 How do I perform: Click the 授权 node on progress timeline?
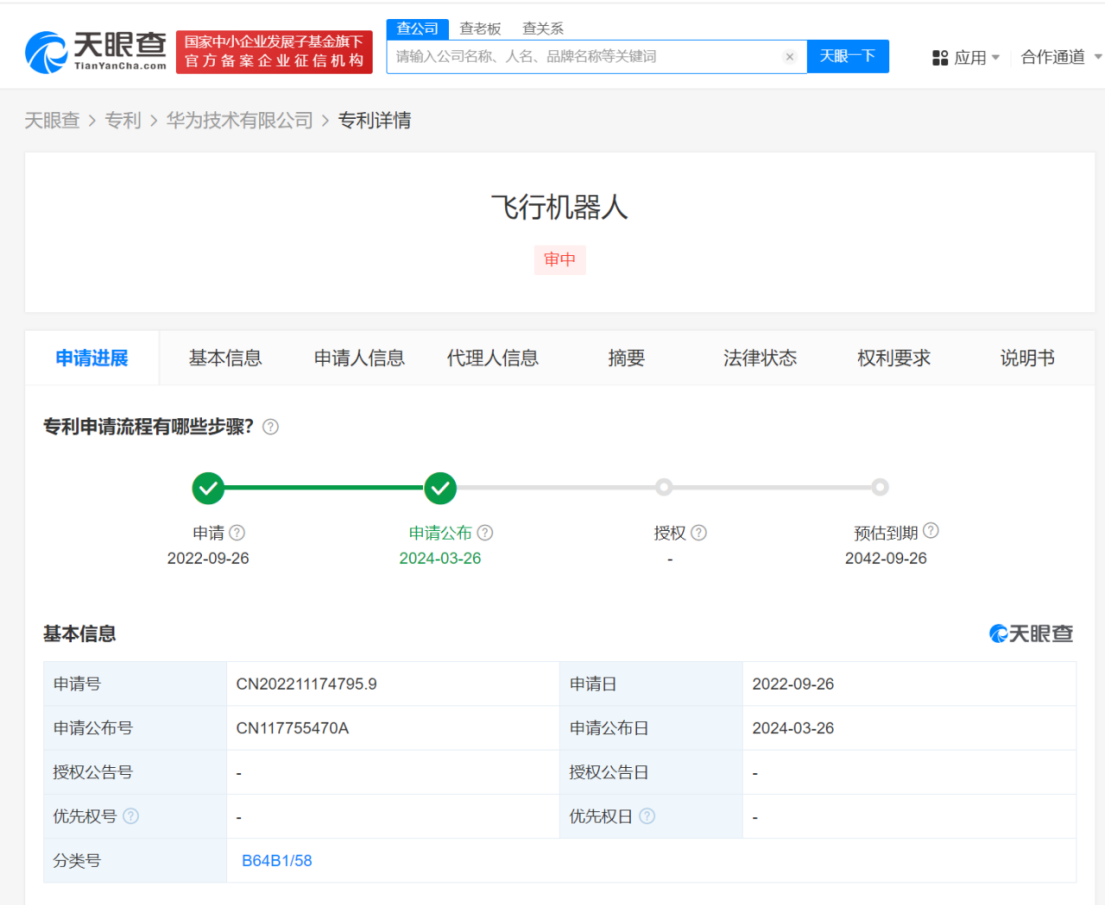point(664,487)
